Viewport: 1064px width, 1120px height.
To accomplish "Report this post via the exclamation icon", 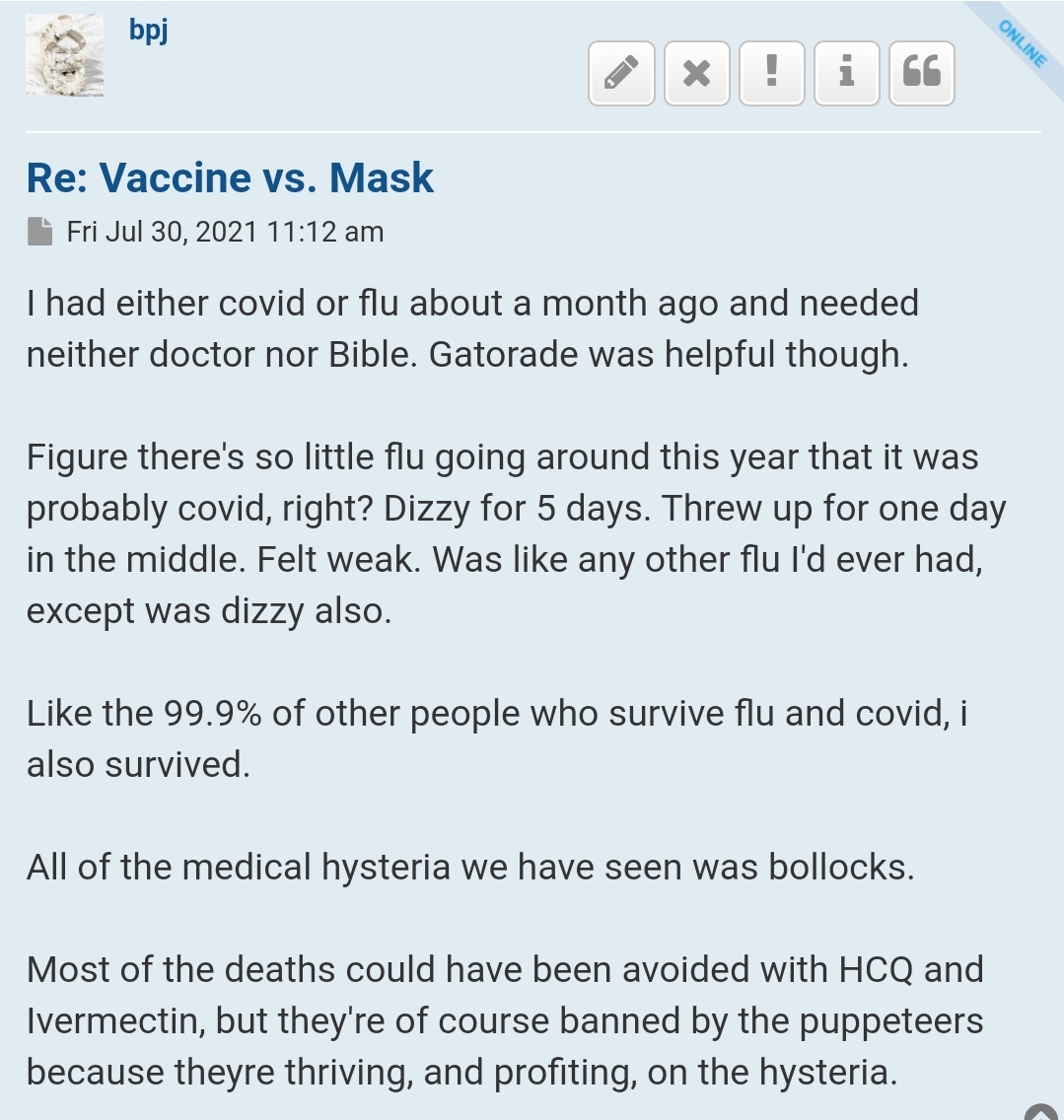I will 772,74.
